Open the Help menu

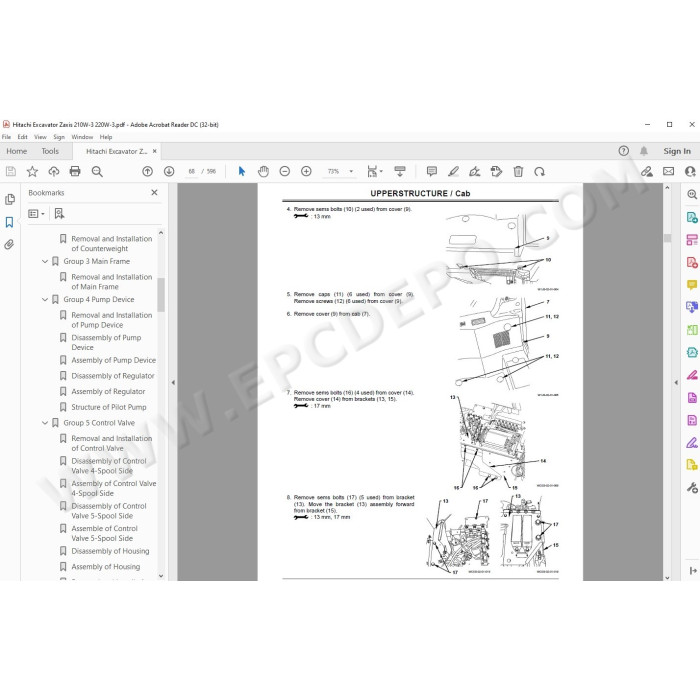[x=106, y=137]
